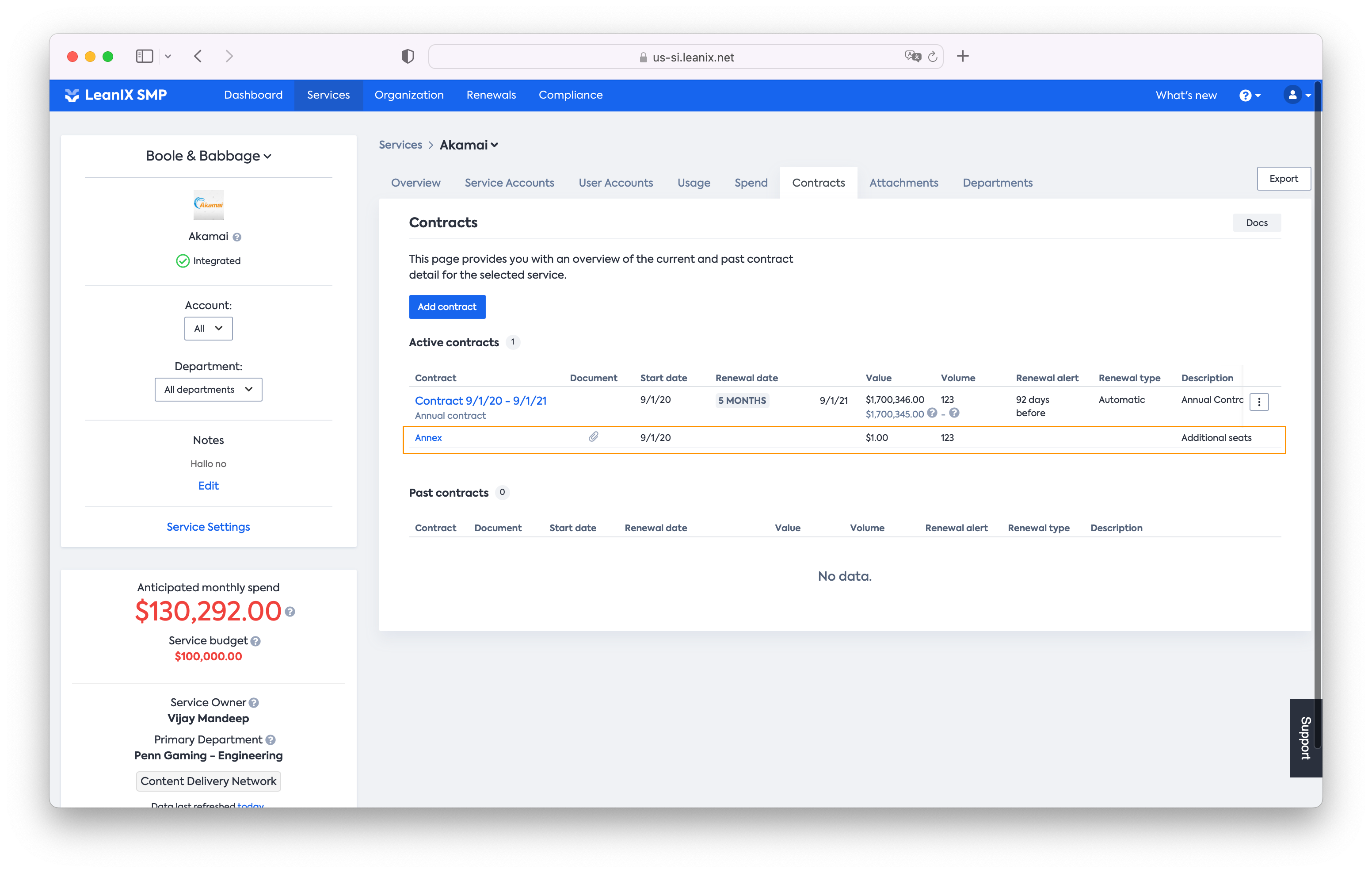This screenshot has height=873, width=1372.
Task: Open the Service Settings link
Action: (209, 527)
